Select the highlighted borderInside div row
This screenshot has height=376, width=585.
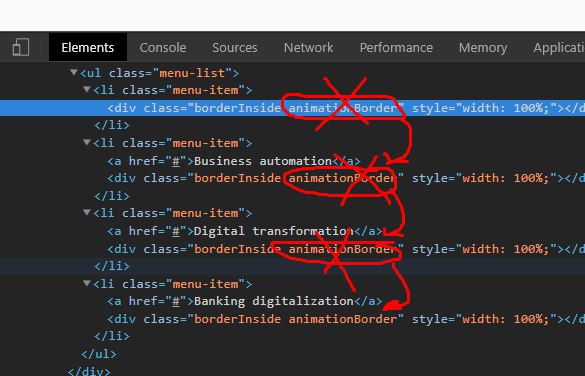tap(292, 108)
